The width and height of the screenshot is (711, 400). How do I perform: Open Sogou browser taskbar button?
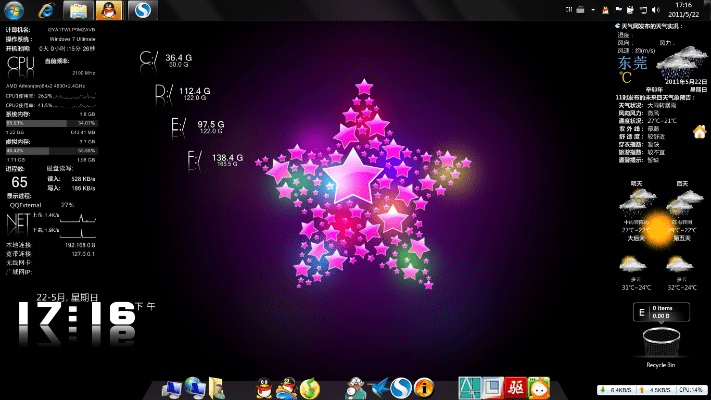(x=142, y=10)
